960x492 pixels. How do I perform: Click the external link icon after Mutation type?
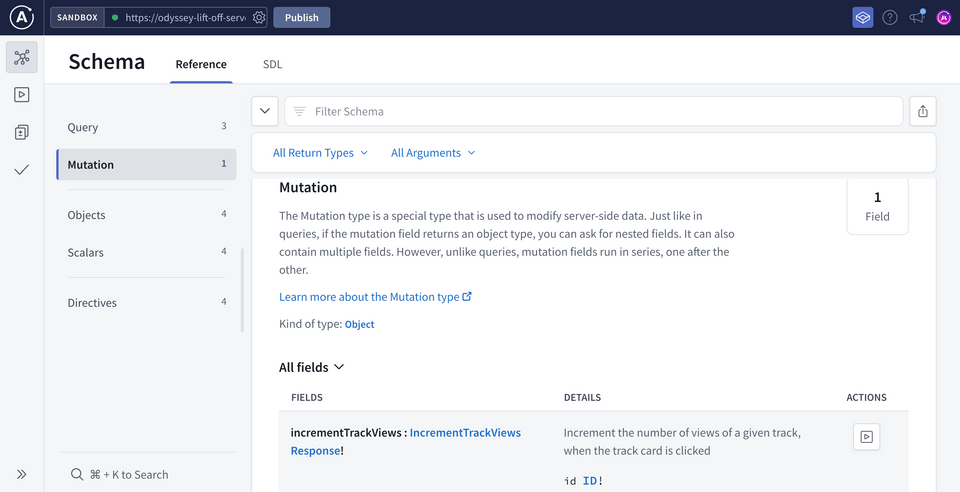click(467, 296)
